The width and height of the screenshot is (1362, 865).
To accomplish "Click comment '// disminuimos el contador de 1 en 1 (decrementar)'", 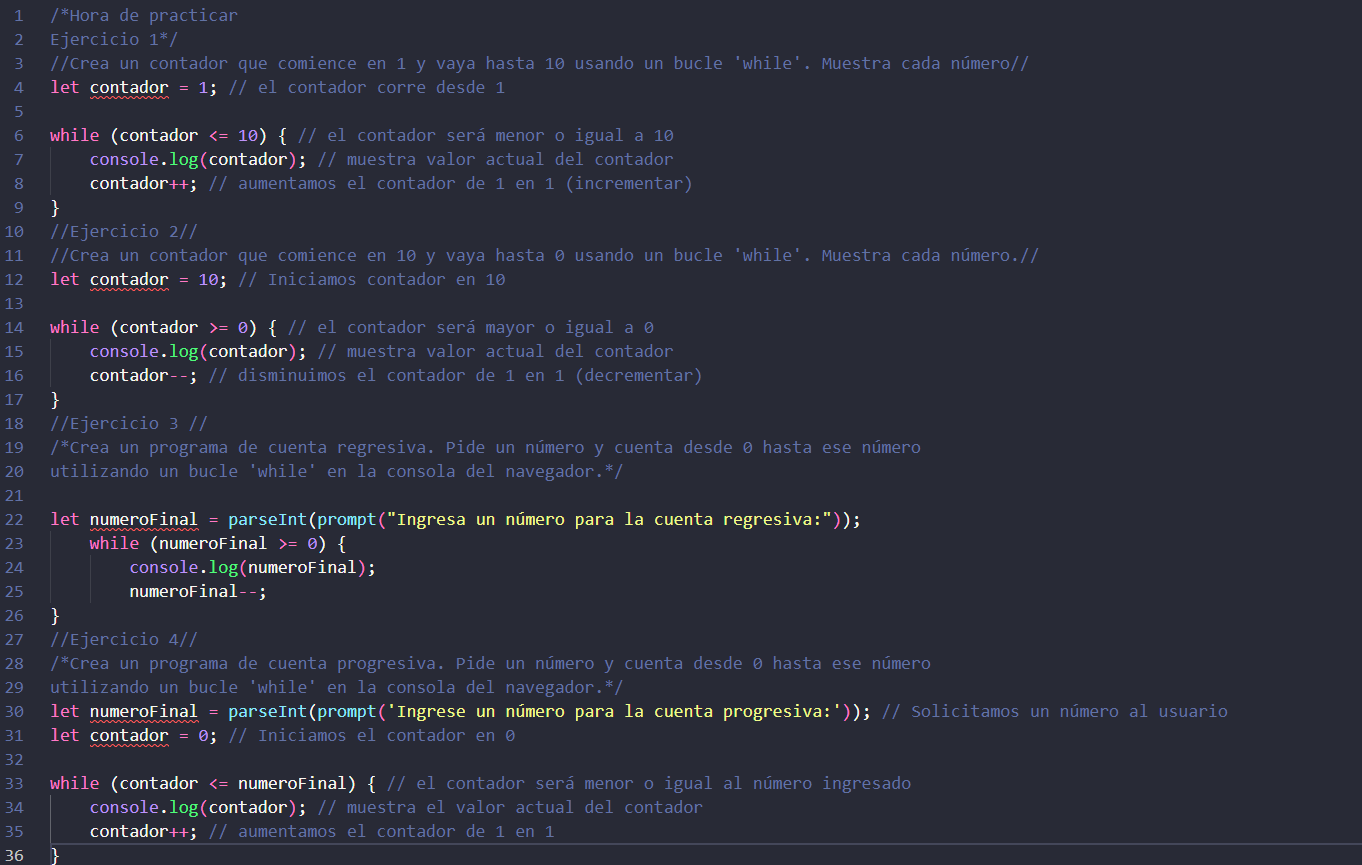I will tap(455, 375).
